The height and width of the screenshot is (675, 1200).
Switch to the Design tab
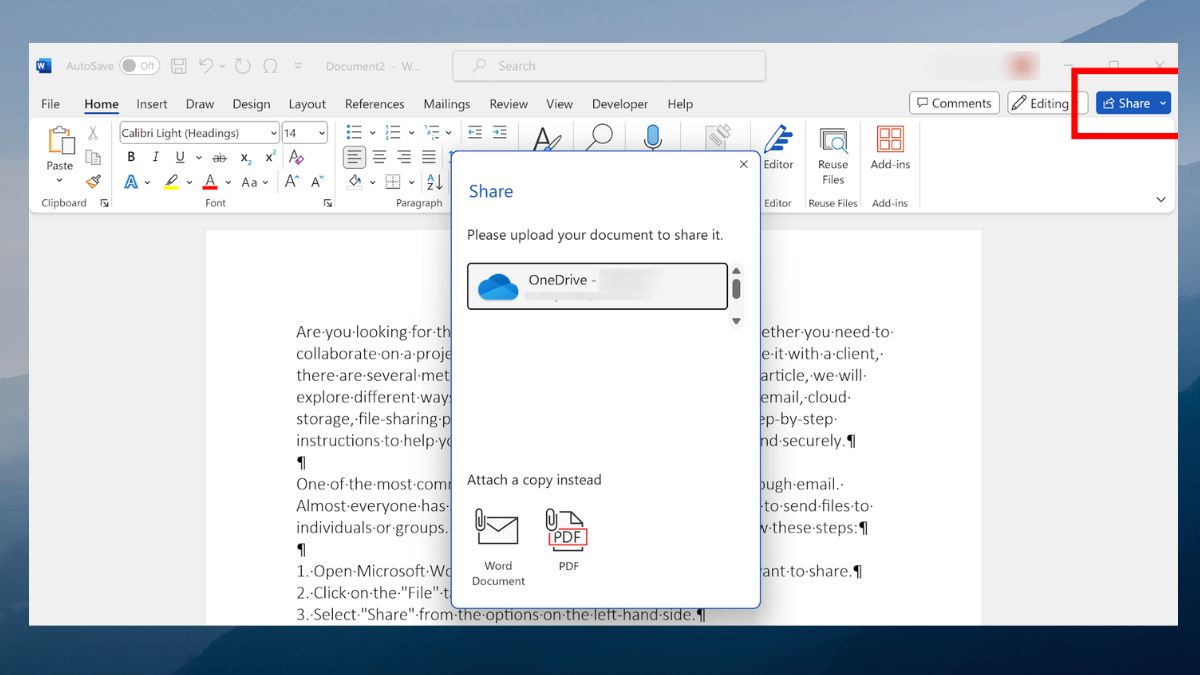pos(251,104)
